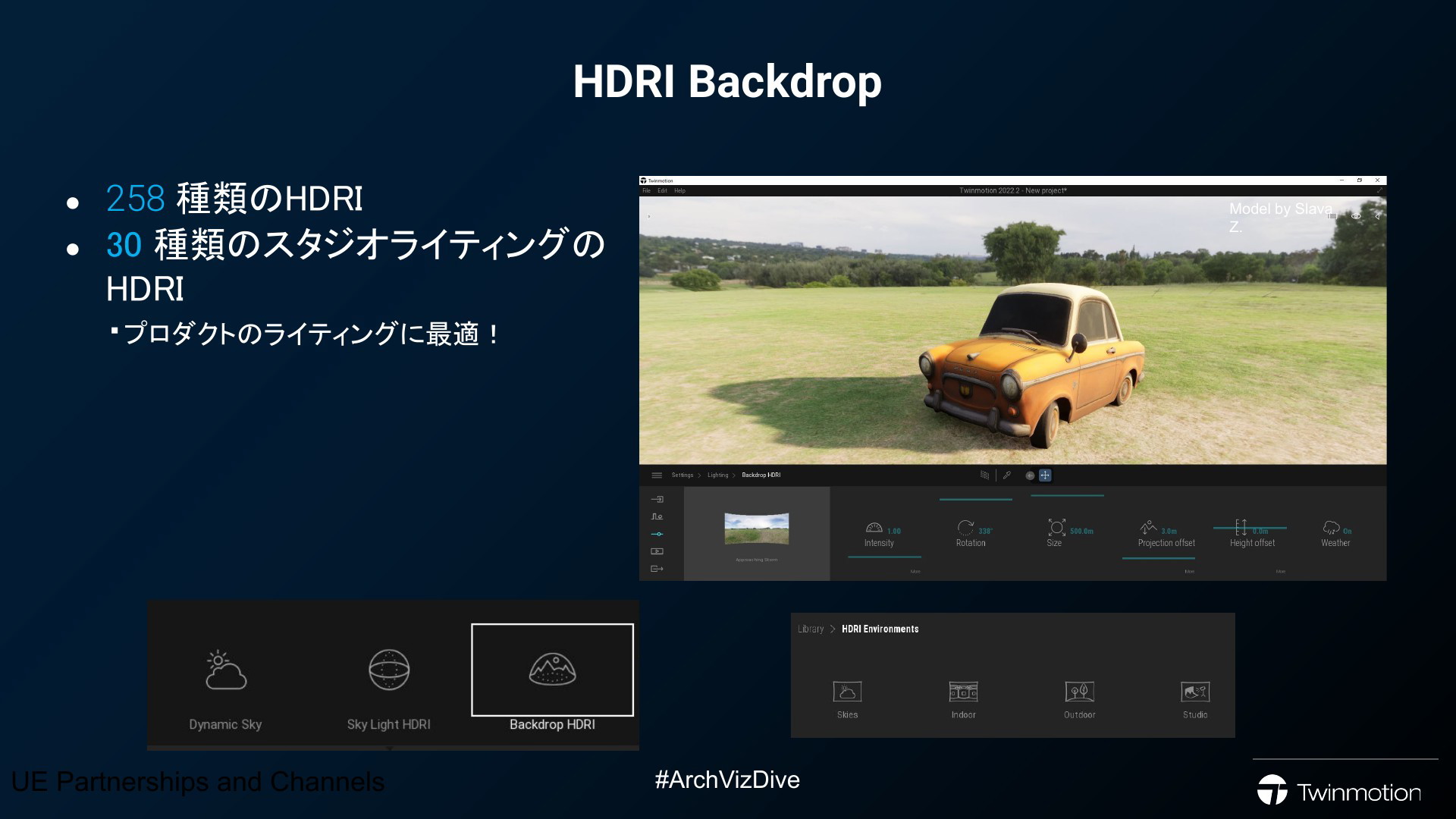This screenshot has height=819, width=1456.
Task: Go to Library breadcrumb
Action: [x=810, y=629]
